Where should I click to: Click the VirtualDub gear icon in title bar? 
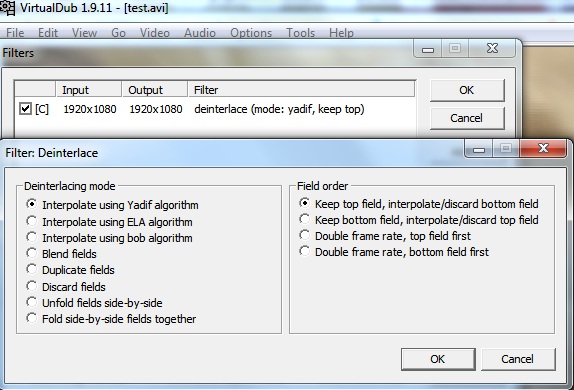click(7, 8)
